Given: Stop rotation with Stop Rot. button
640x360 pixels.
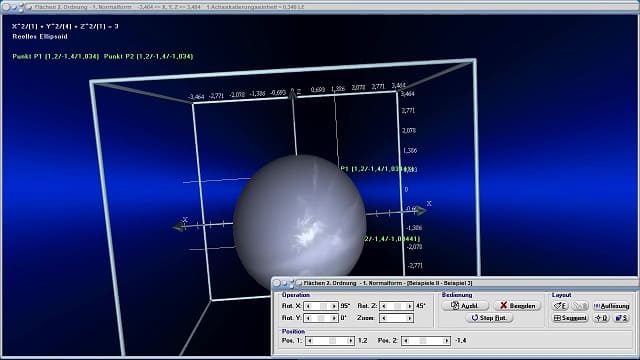Looking at the screenshot, I should (x=489, y=318).
